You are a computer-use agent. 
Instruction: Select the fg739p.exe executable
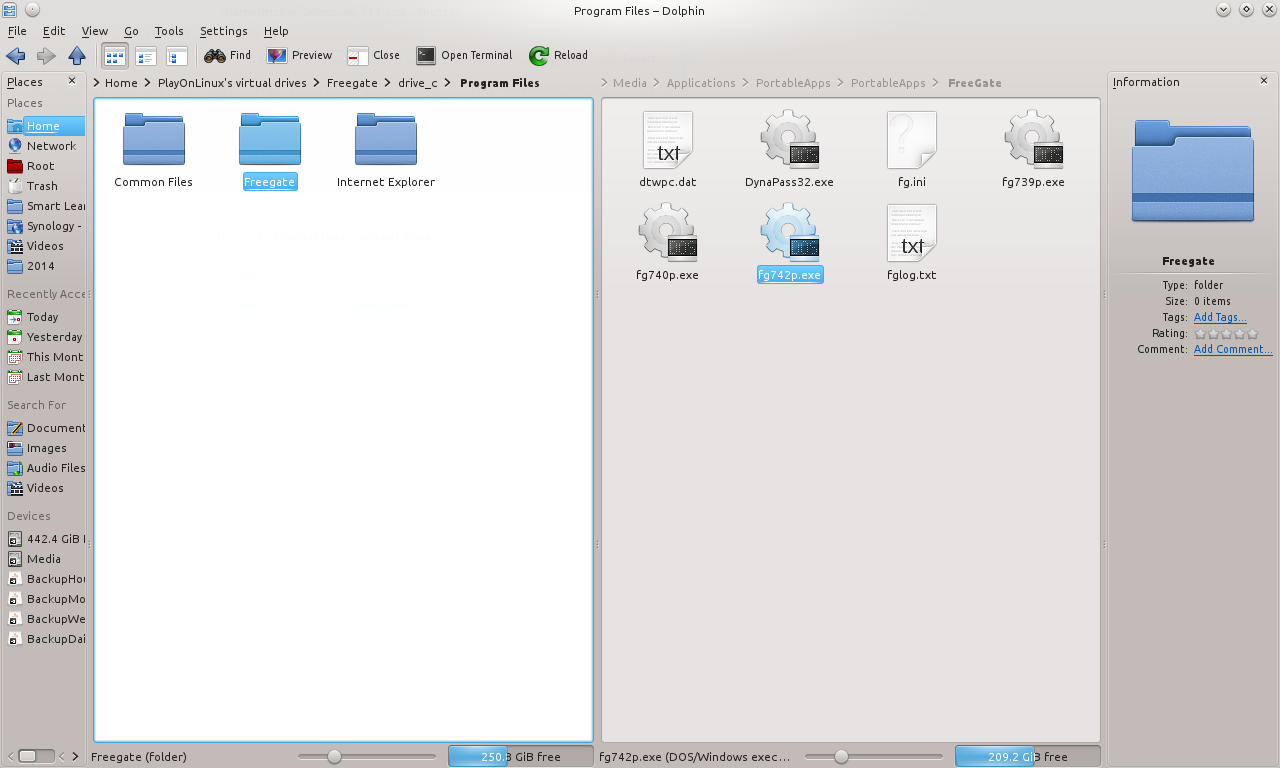pos(1034,150)
